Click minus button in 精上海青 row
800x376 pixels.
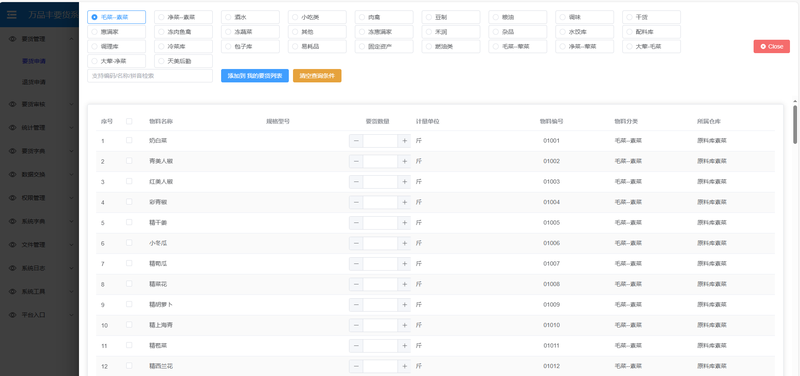(x=356, y=325)
